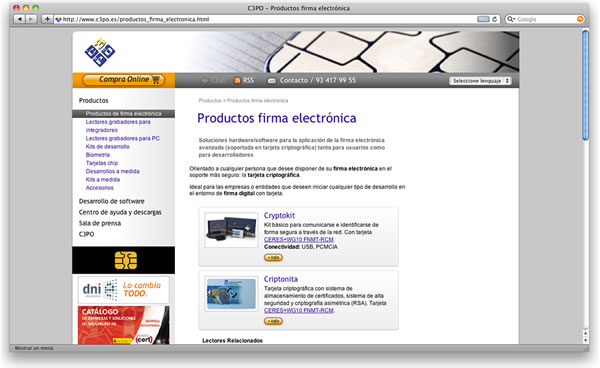600x368 pixels.
Task: Click the +info button under Criptonita
Action: [x=273, y=321]
